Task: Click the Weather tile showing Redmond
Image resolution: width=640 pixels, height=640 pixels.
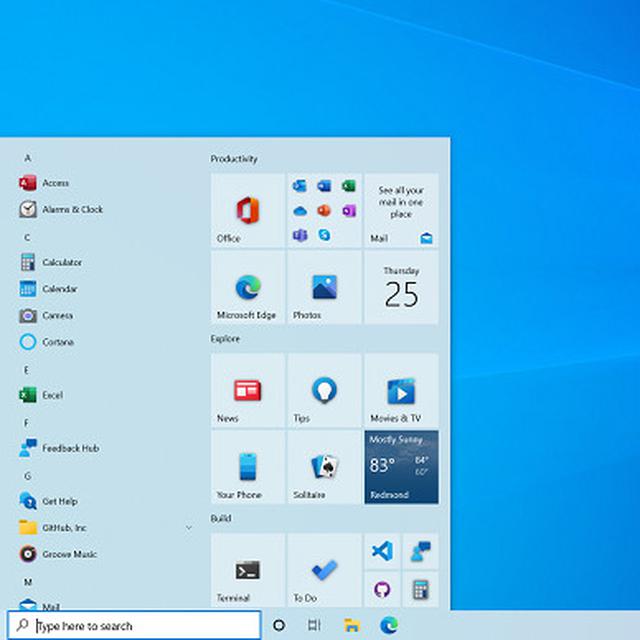Action: 401,468
